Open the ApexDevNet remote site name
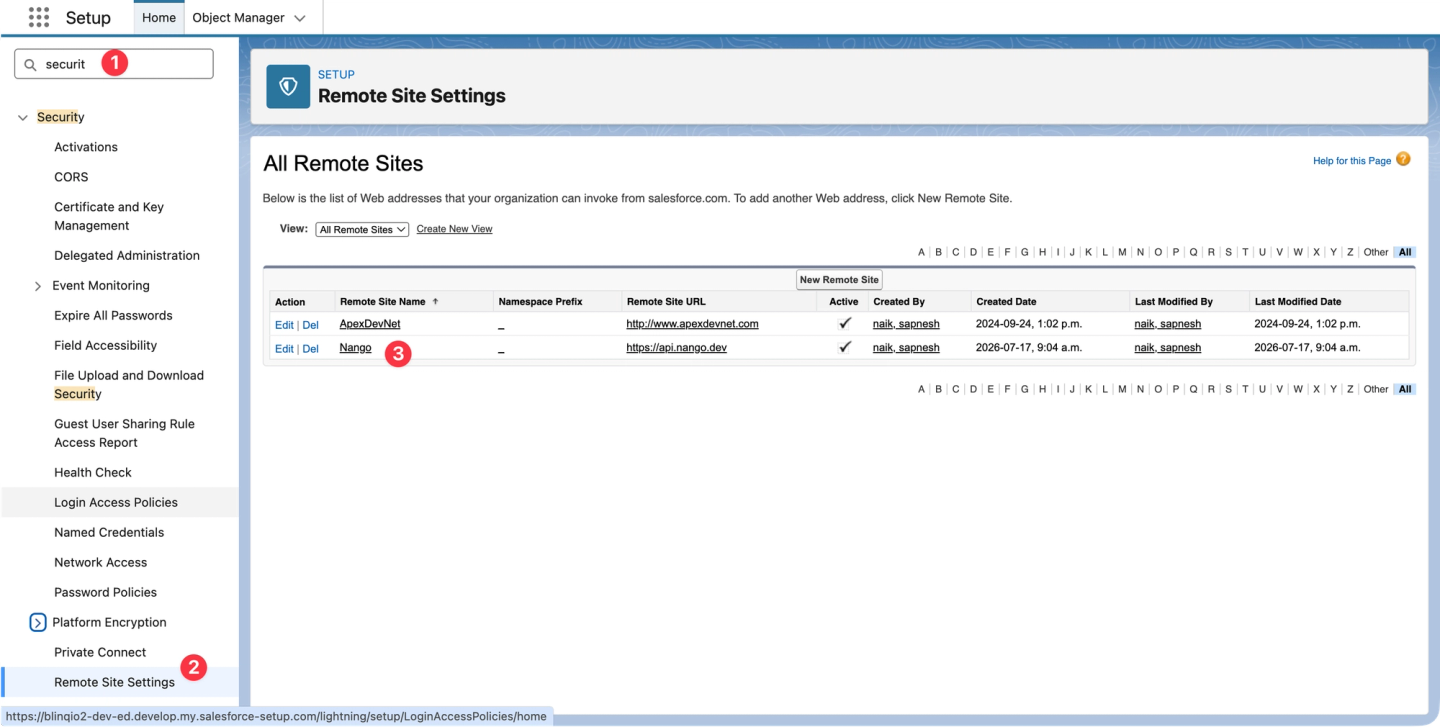This screenshot has height=727, width=1440. [370, 324]
